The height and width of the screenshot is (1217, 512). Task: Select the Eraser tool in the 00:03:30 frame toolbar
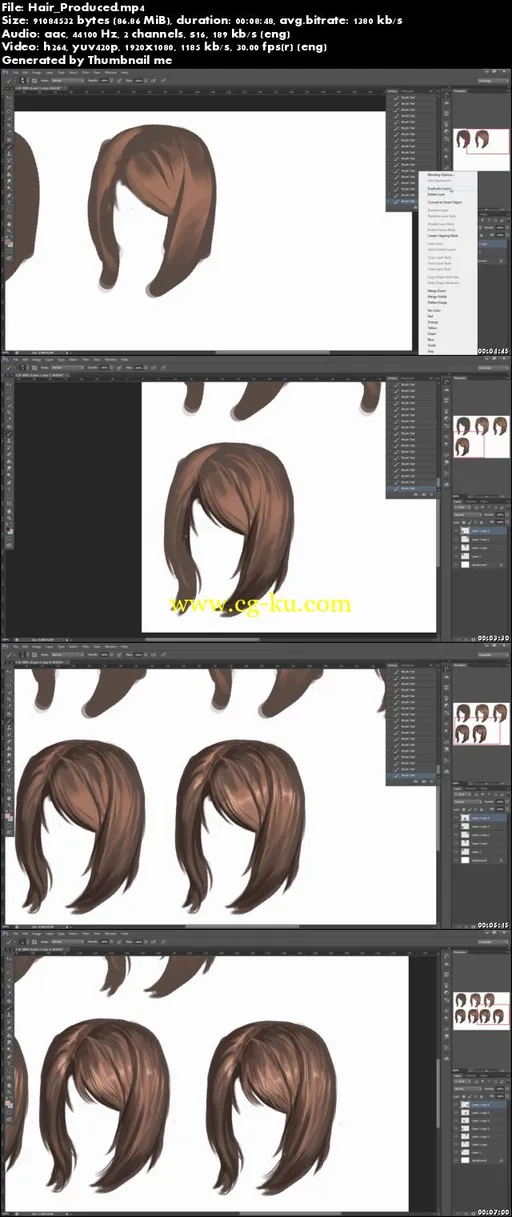[9, 455]
